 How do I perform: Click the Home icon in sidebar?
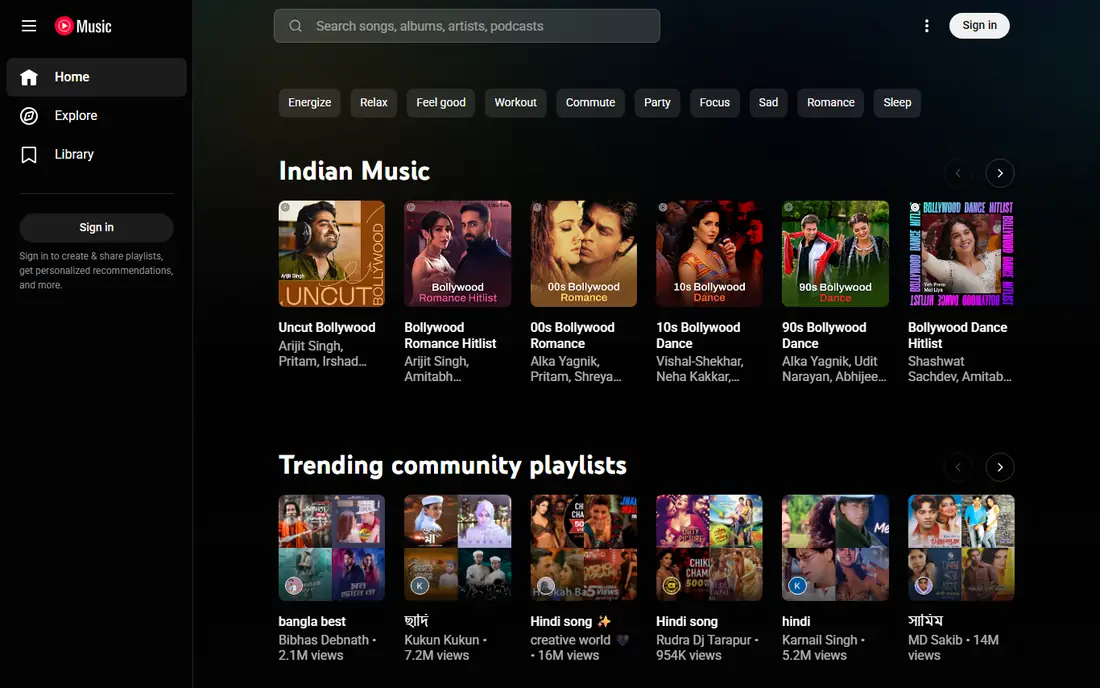point(29,77)
